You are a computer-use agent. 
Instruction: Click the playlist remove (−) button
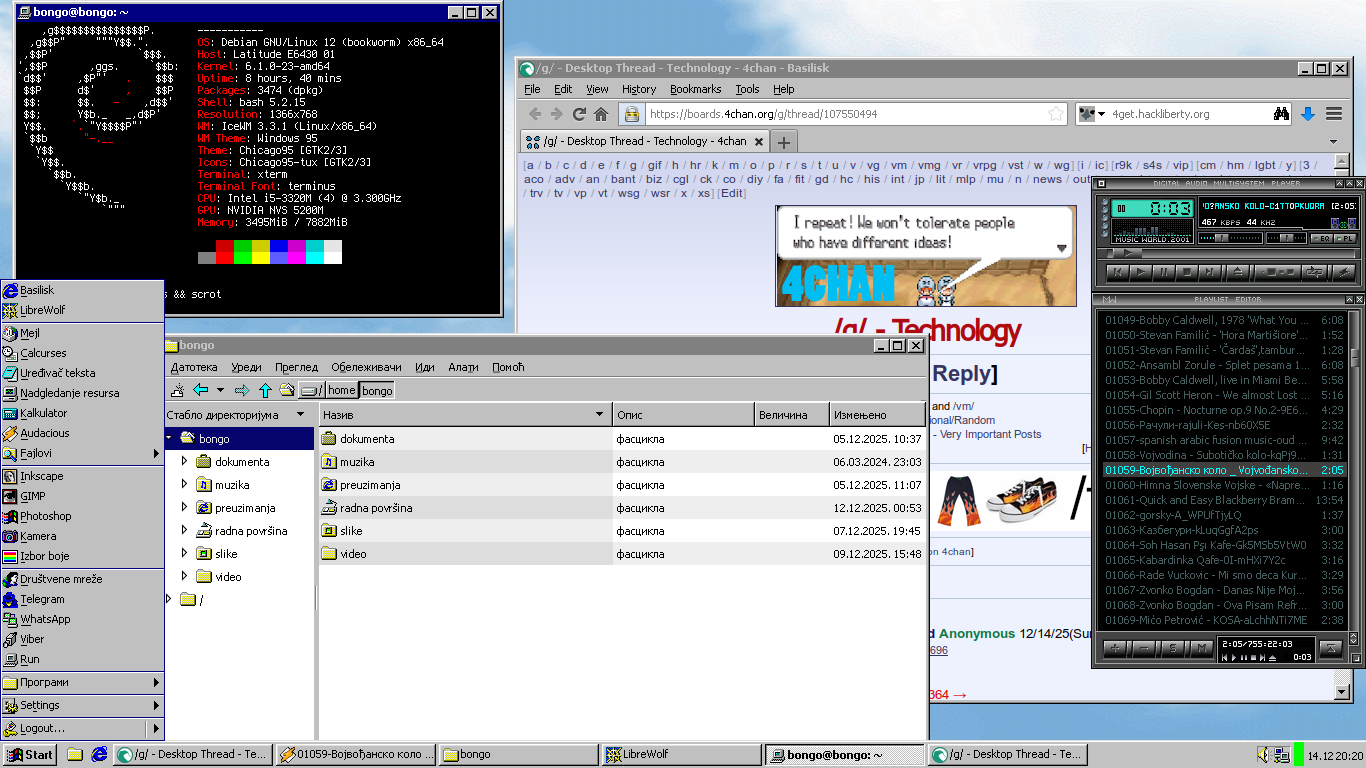coord(1144,648)
